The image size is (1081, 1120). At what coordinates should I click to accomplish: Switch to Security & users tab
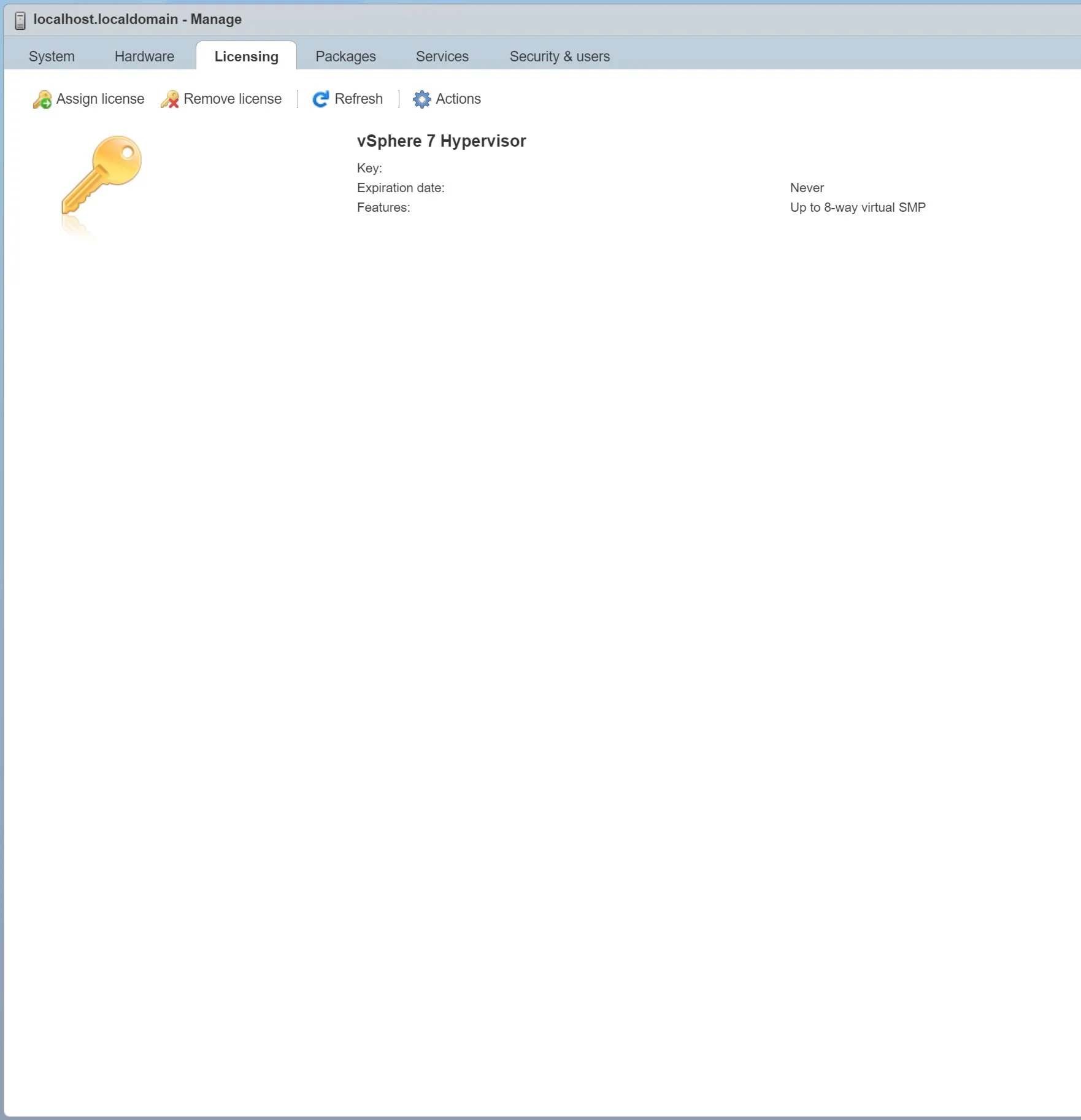pyautogui.click(x=560, y=56)
